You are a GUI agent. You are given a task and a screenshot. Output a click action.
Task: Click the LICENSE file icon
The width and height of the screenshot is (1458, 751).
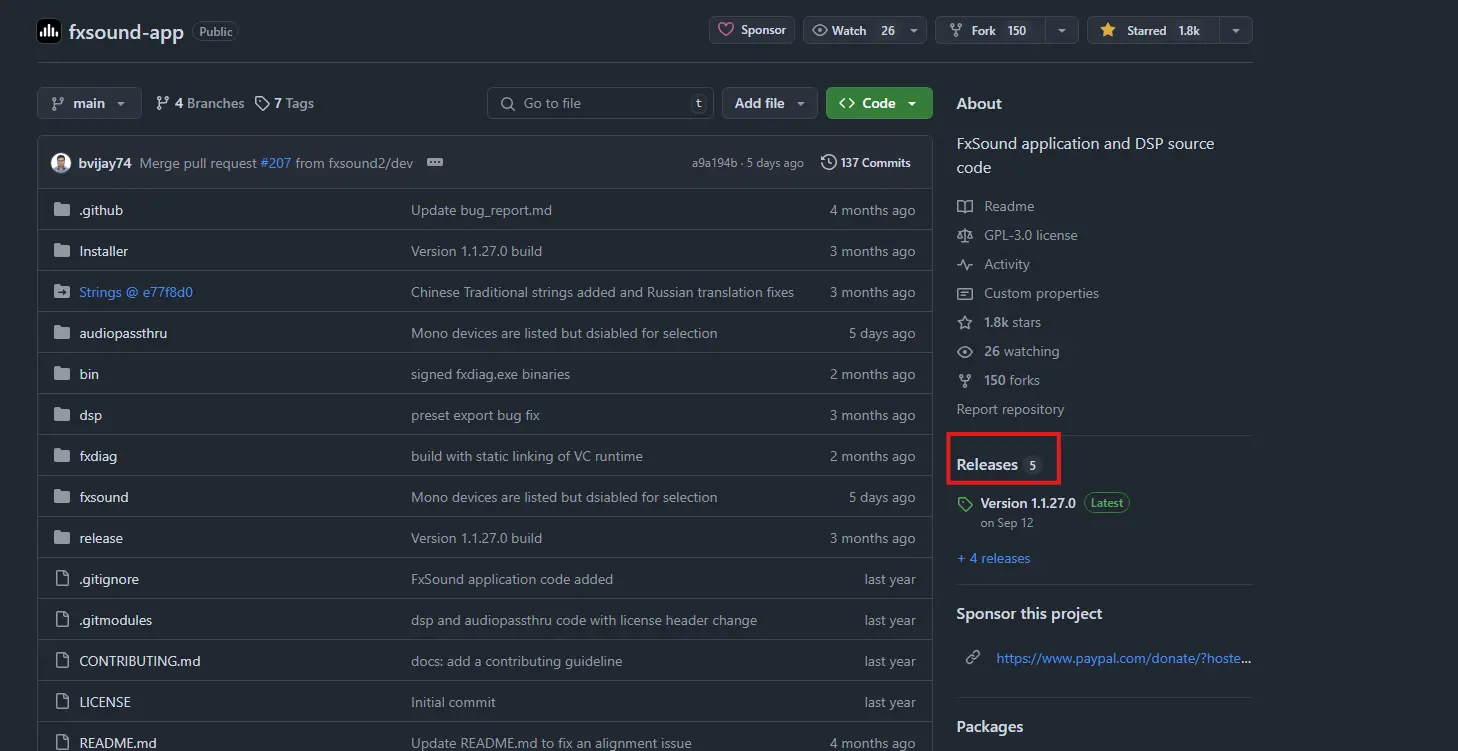(61, 702)
